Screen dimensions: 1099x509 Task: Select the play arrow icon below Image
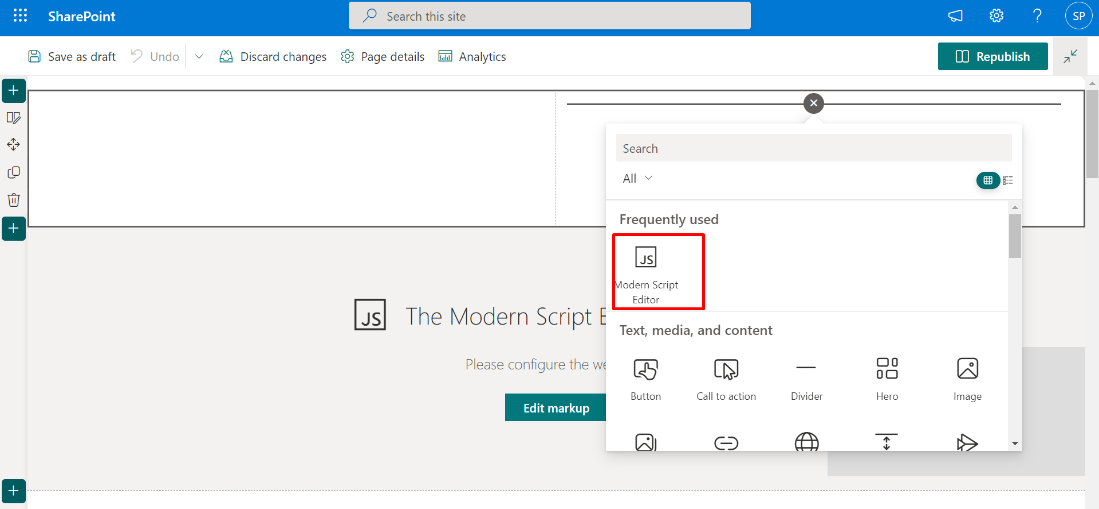(967, 442)
